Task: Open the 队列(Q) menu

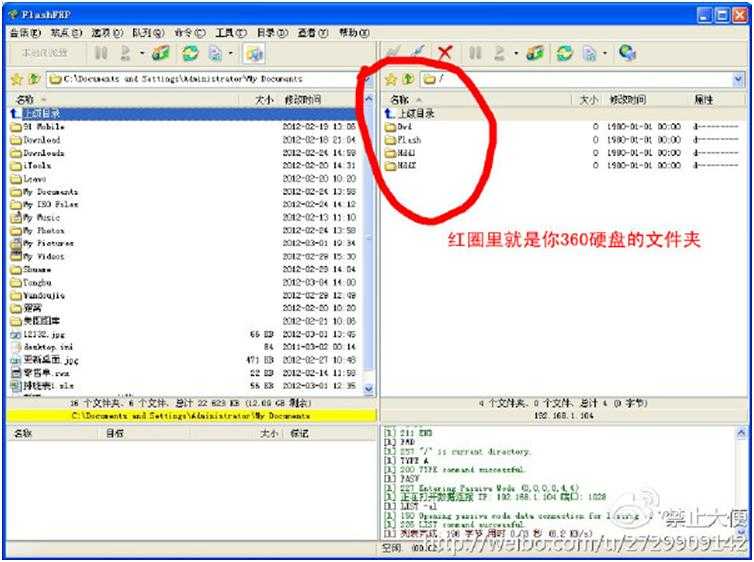Action: [x=148, y=33]
